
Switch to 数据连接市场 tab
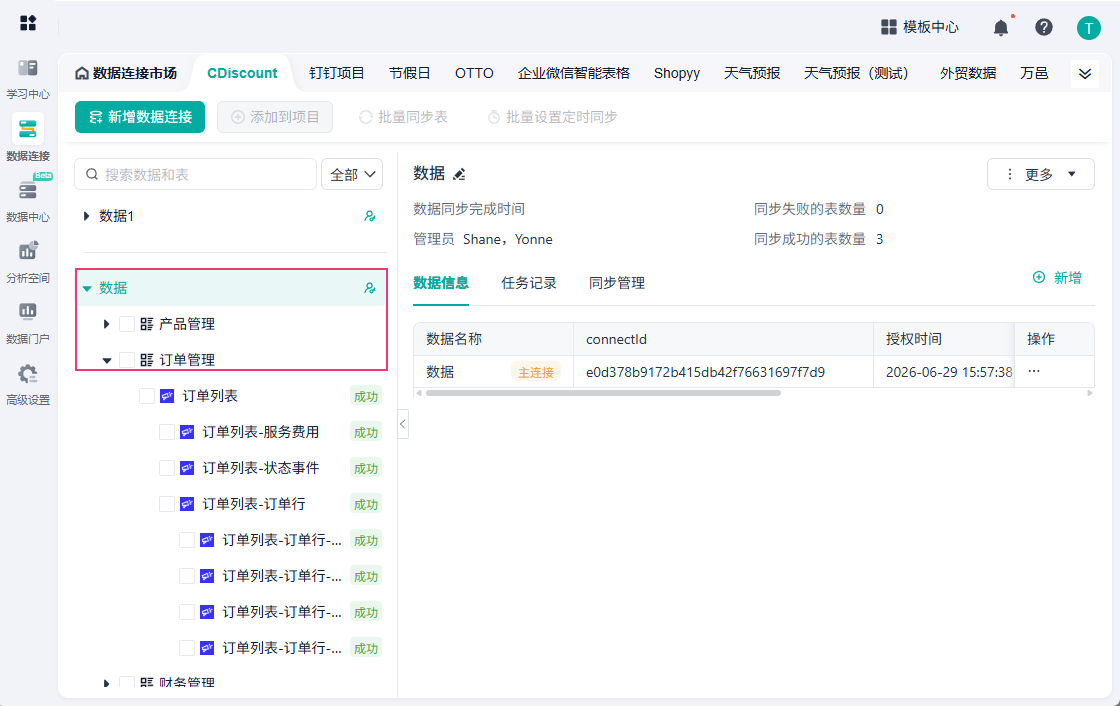coord(126,73)
